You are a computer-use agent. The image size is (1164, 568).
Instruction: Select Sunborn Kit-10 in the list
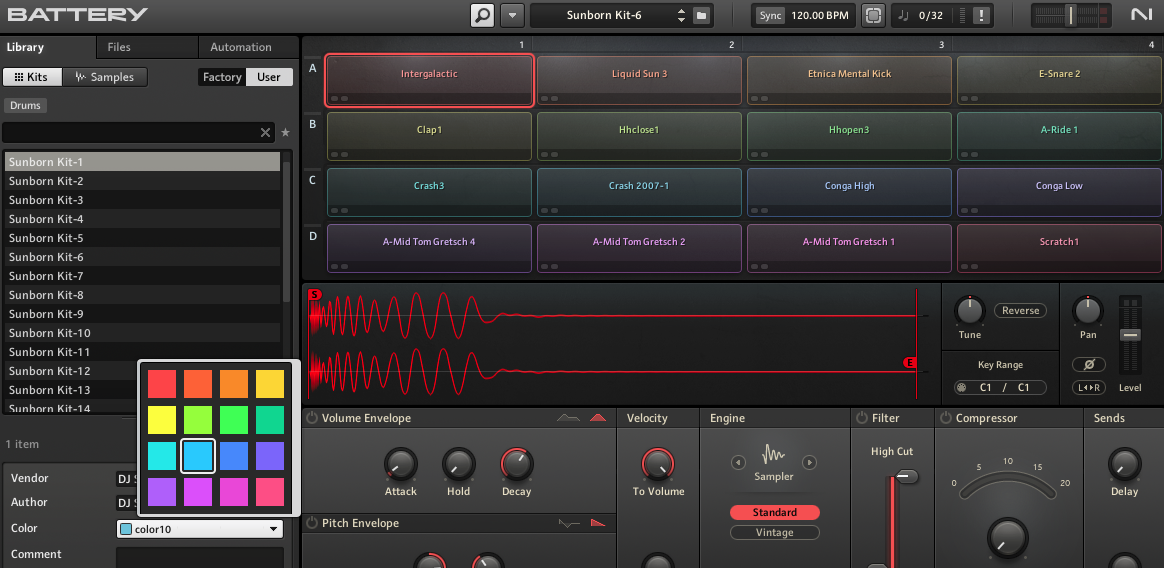pyautogui.click(x=142, y=333)
